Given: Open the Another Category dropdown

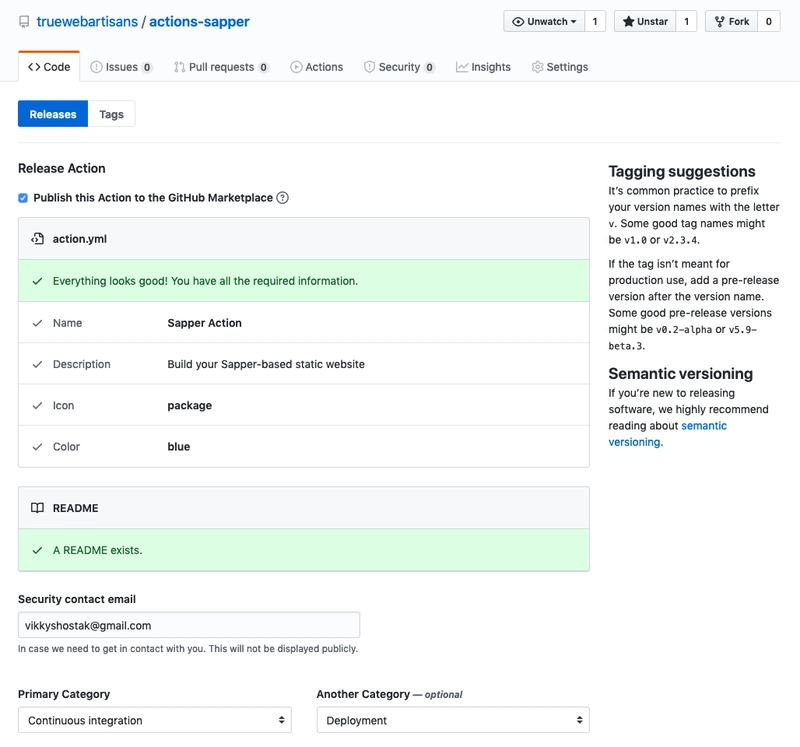Looking at the screenshot, I should click(x=453, y=720).
